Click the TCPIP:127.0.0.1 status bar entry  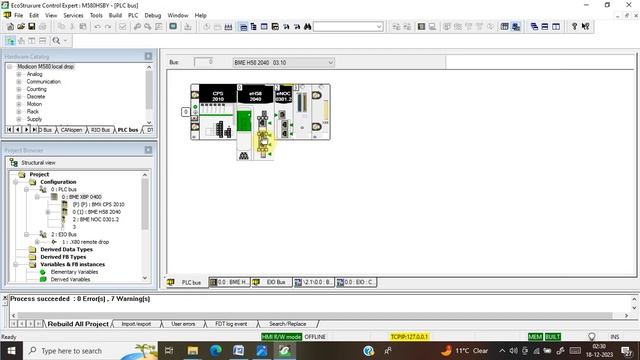tap(409, 337)
